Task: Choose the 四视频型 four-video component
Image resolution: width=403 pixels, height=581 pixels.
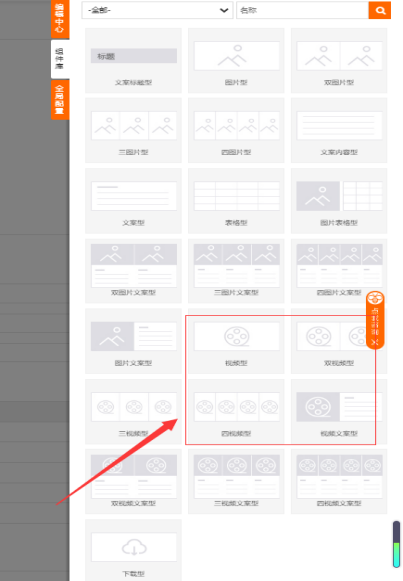Action: click(x=236, y=412)
